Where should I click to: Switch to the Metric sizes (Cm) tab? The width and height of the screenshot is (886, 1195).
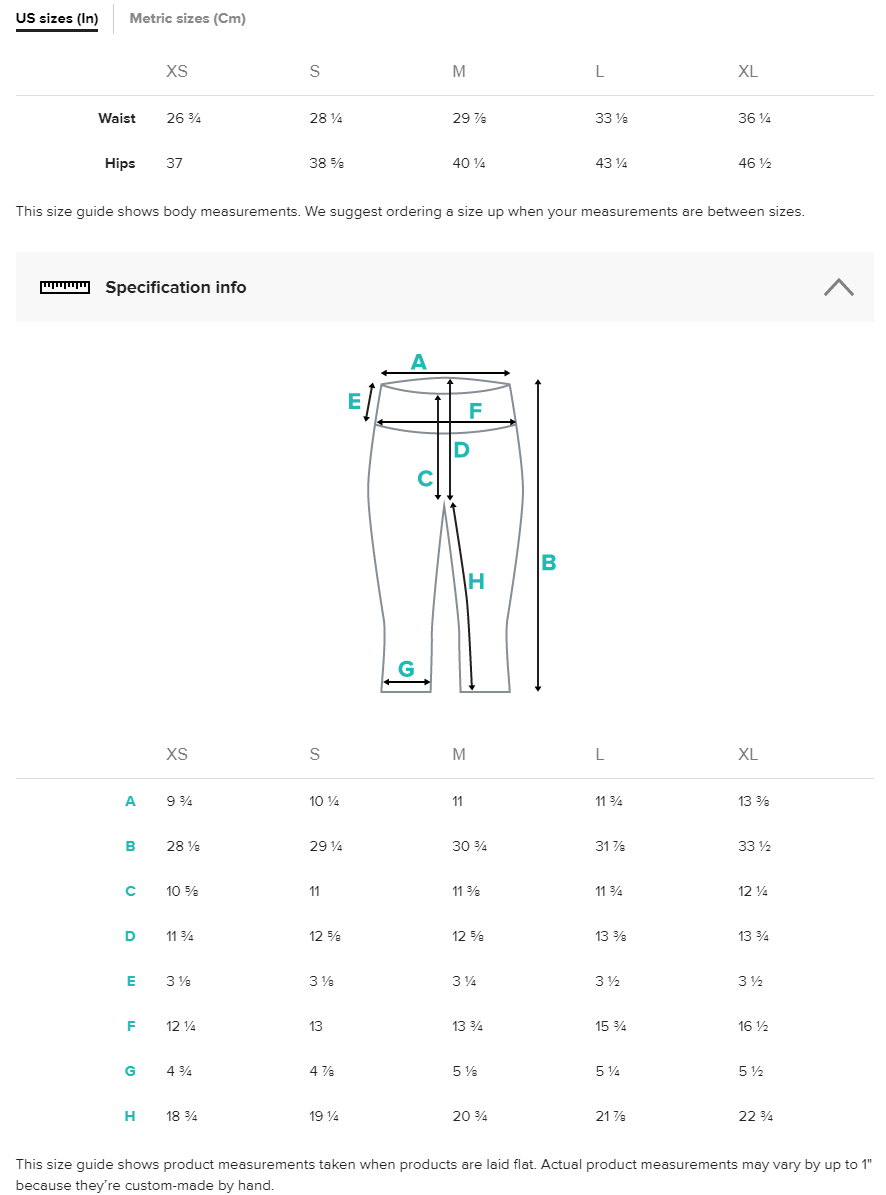pos(187,18)
